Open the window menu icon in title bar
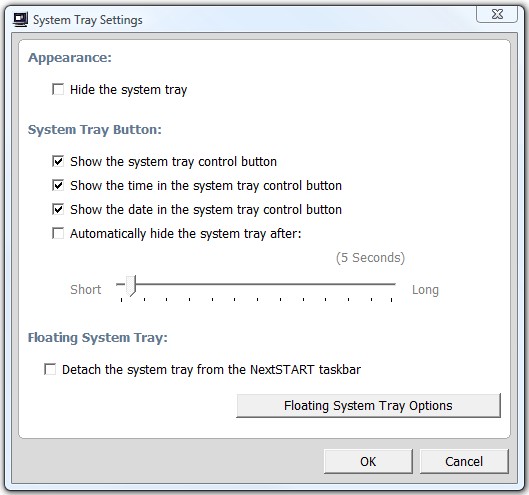529x495 pixels. pos(20,20)
